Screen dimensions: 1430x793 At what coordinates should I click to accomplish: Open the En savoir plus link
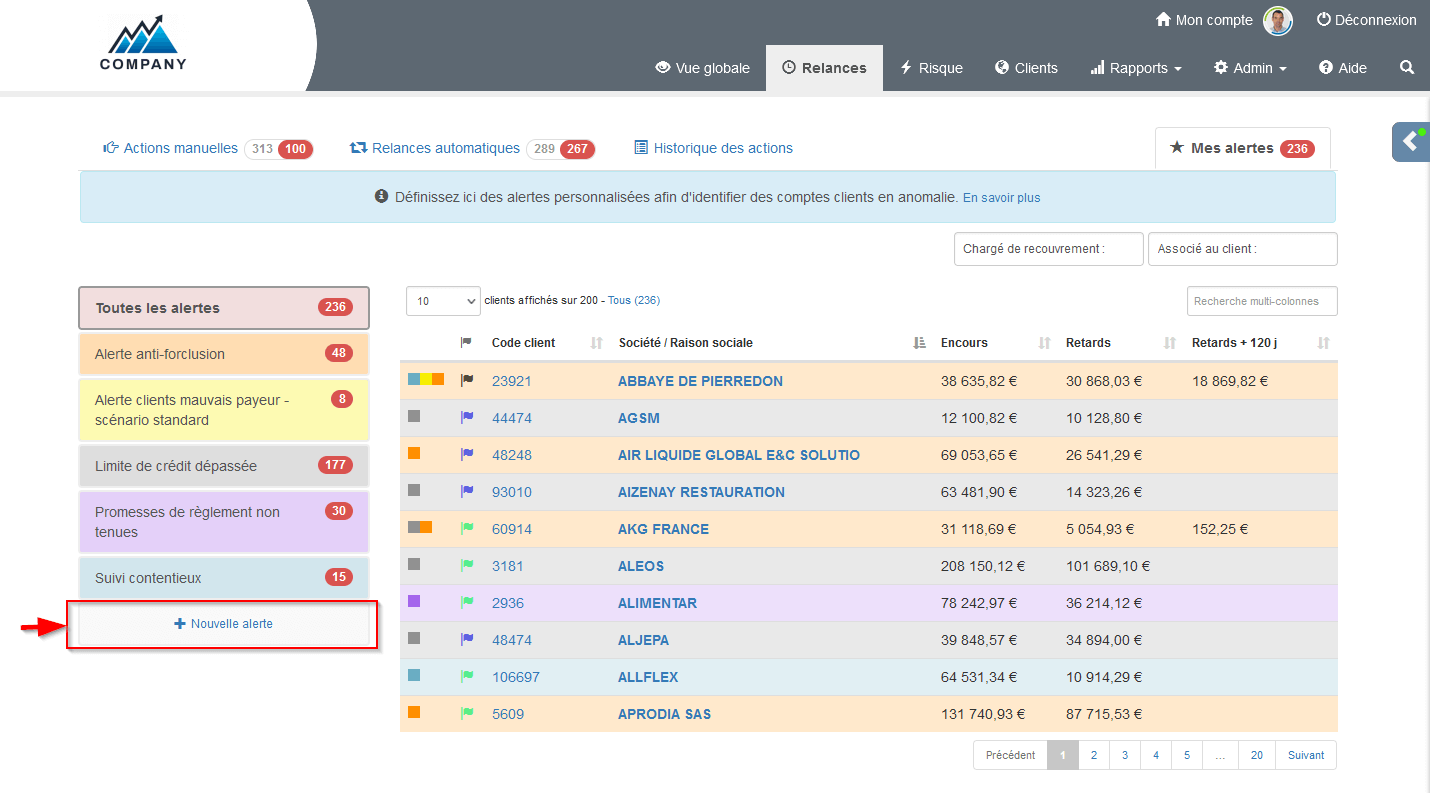point(1001,198)
